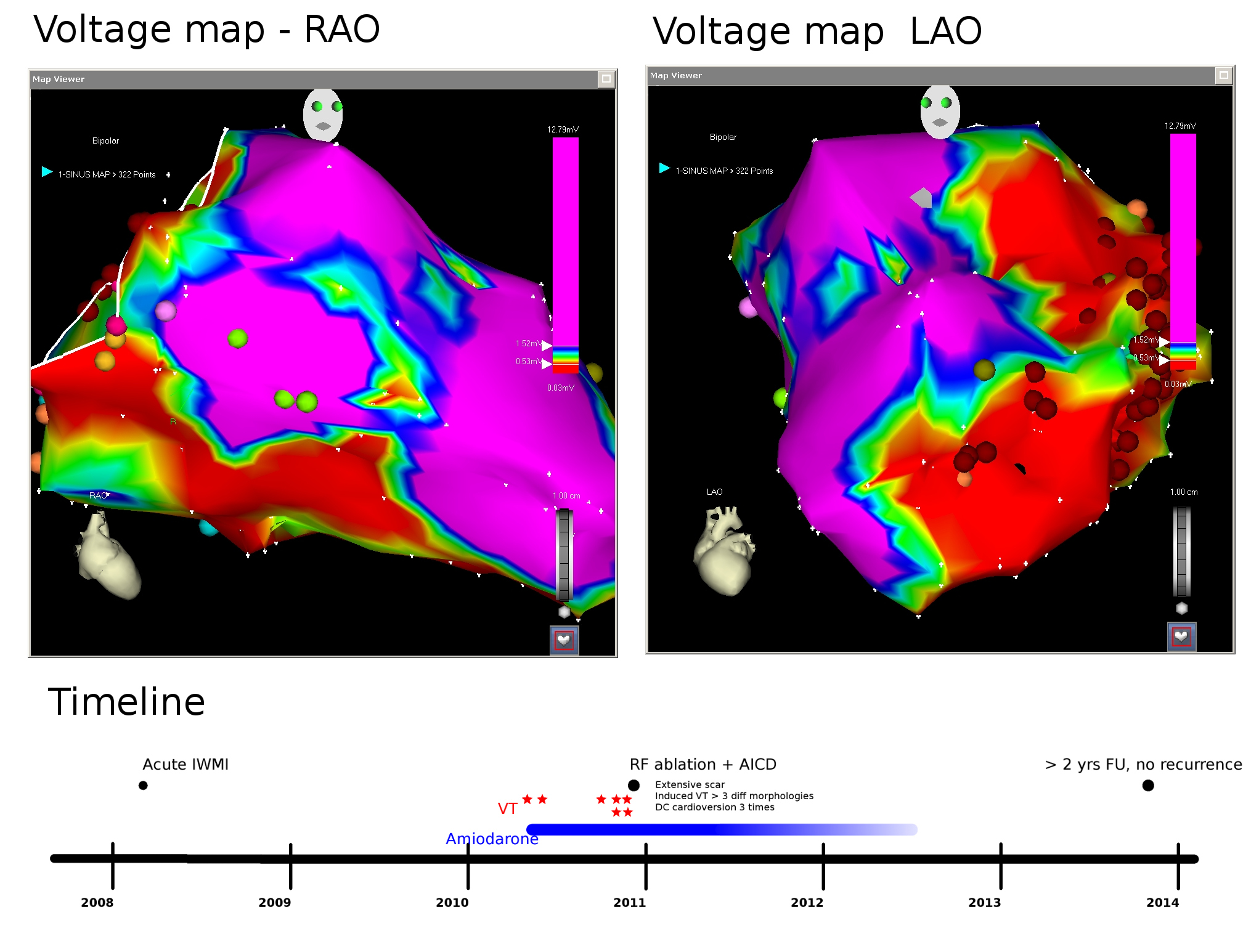1259x952 pixels.
Task: Click the gray hexagon icon in LAO viewer
Action: click(1181, 608)
